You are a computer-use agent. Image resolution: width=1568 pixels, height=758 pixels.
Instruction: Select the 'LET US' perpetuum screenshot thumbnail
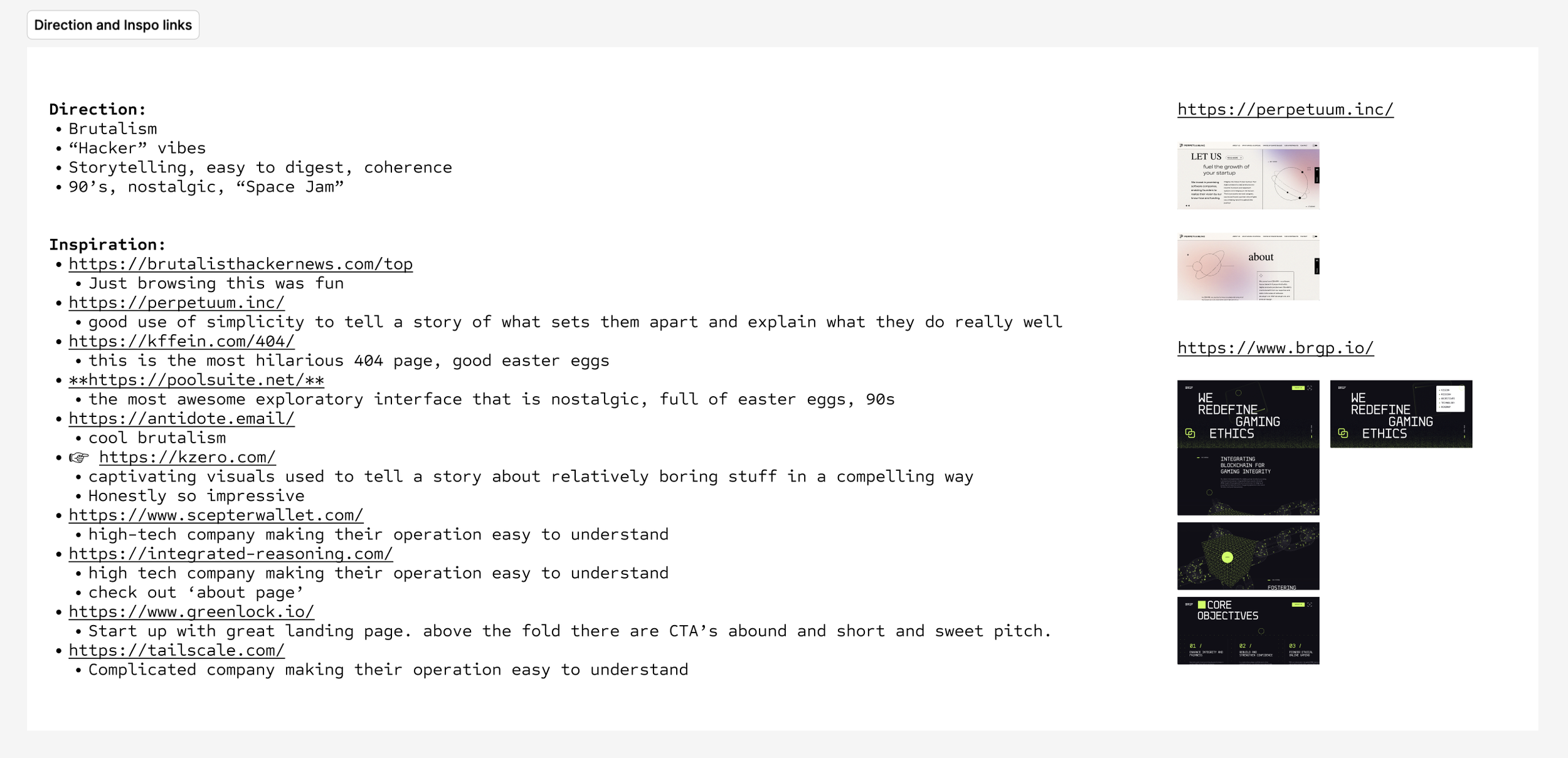coord(1248,176)
